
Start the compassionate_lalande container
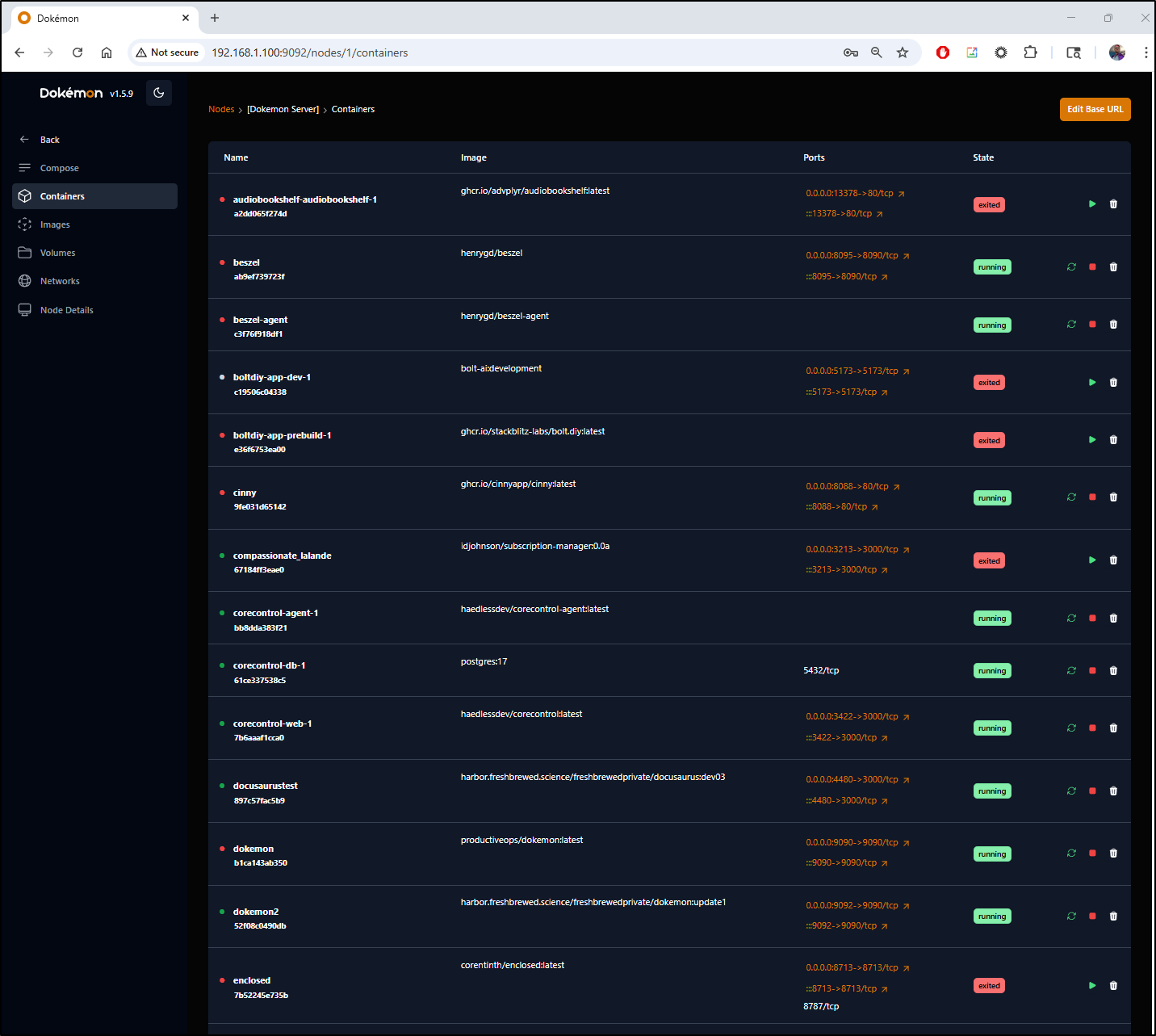point(1092,560)
